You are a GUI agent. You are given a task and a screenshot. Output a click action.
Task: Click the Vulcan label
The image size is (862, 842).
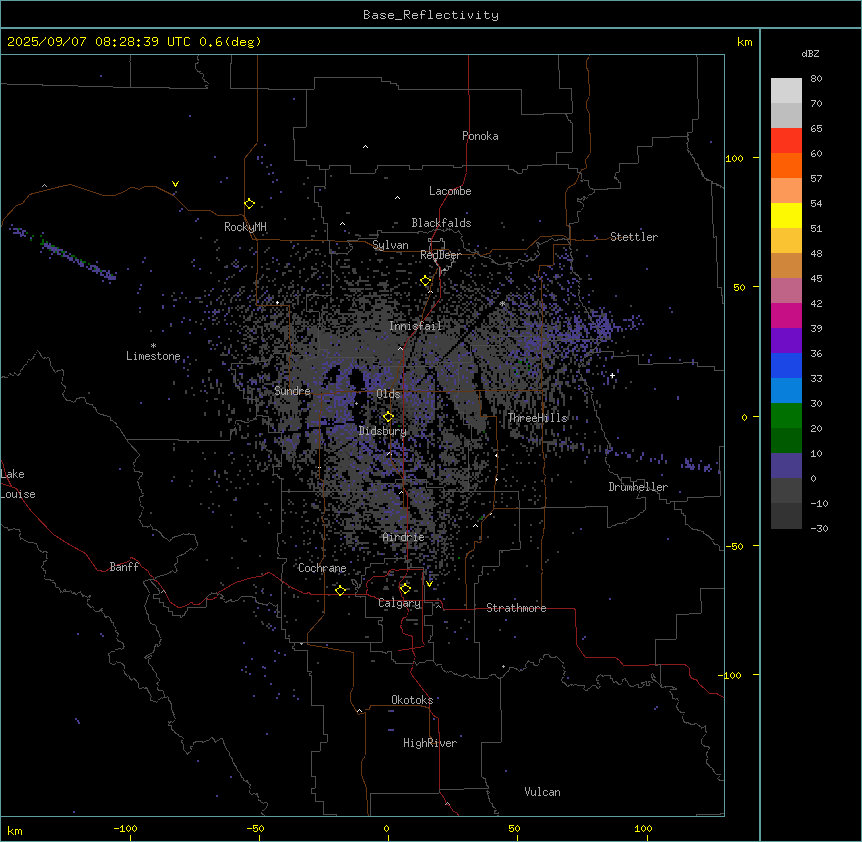click(x=543, y=792)
